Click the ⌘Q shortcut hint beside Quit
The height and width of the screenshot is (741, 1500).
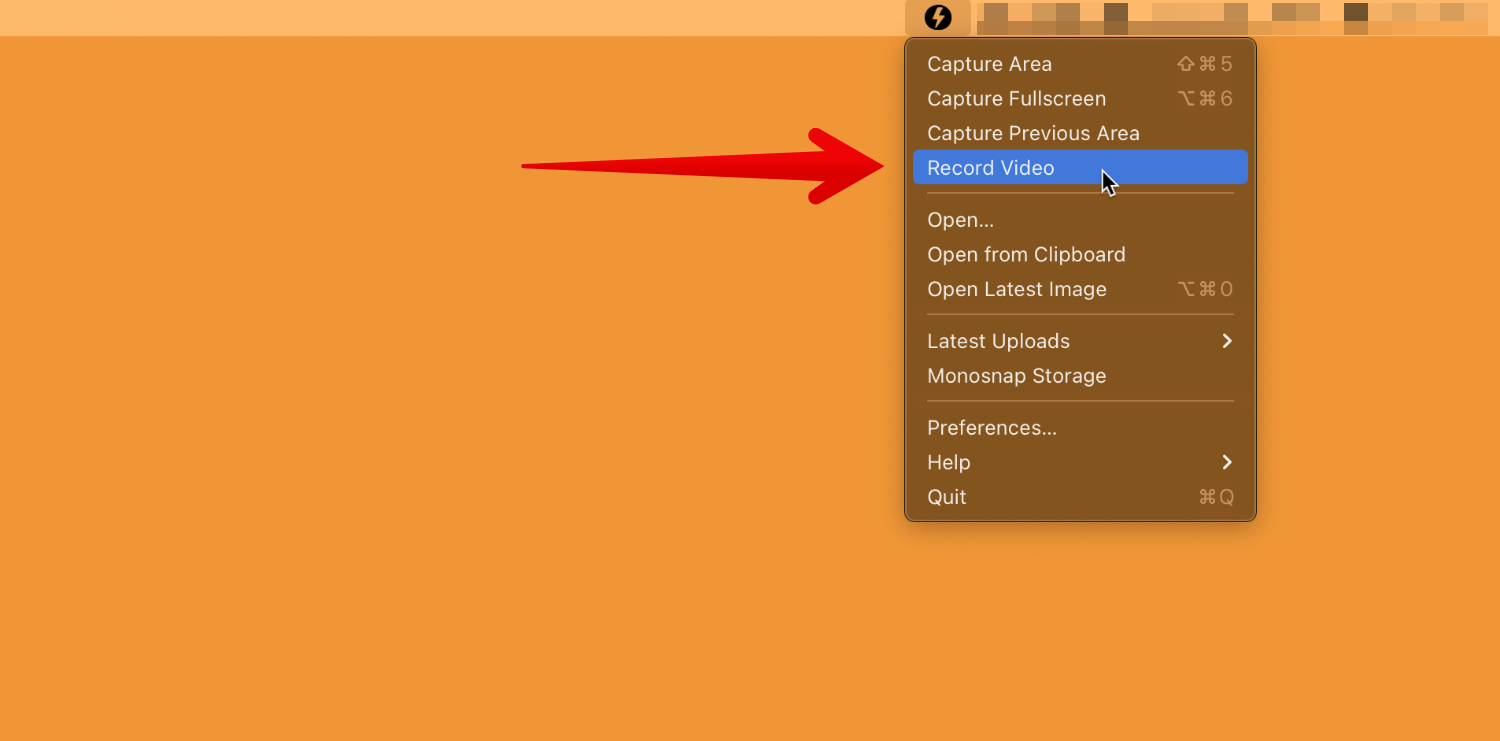[x=1215, y=498]
